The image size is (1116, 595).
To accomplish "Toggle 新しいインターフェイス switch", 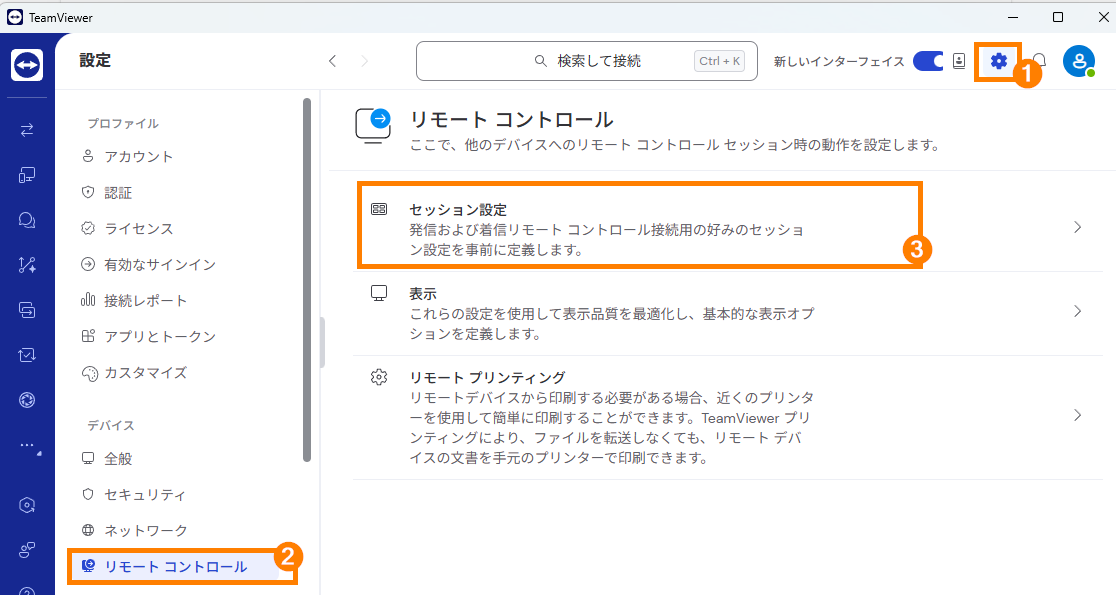I will (928, 61).
